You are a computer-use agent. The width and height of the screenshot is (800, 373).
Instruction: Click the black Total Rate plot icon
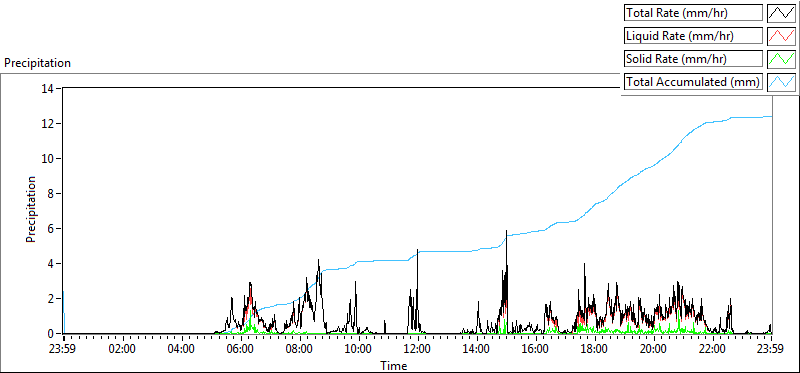pyautogui.click(x=781, y=13)
